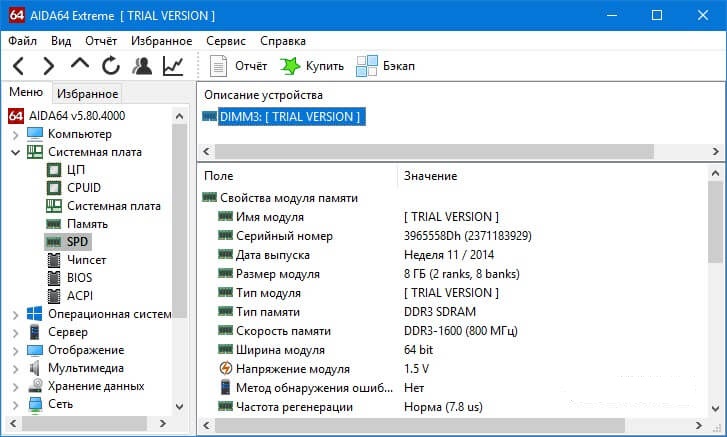Click the ACPI chip icon
727x437 pixels.
point(54,296)
